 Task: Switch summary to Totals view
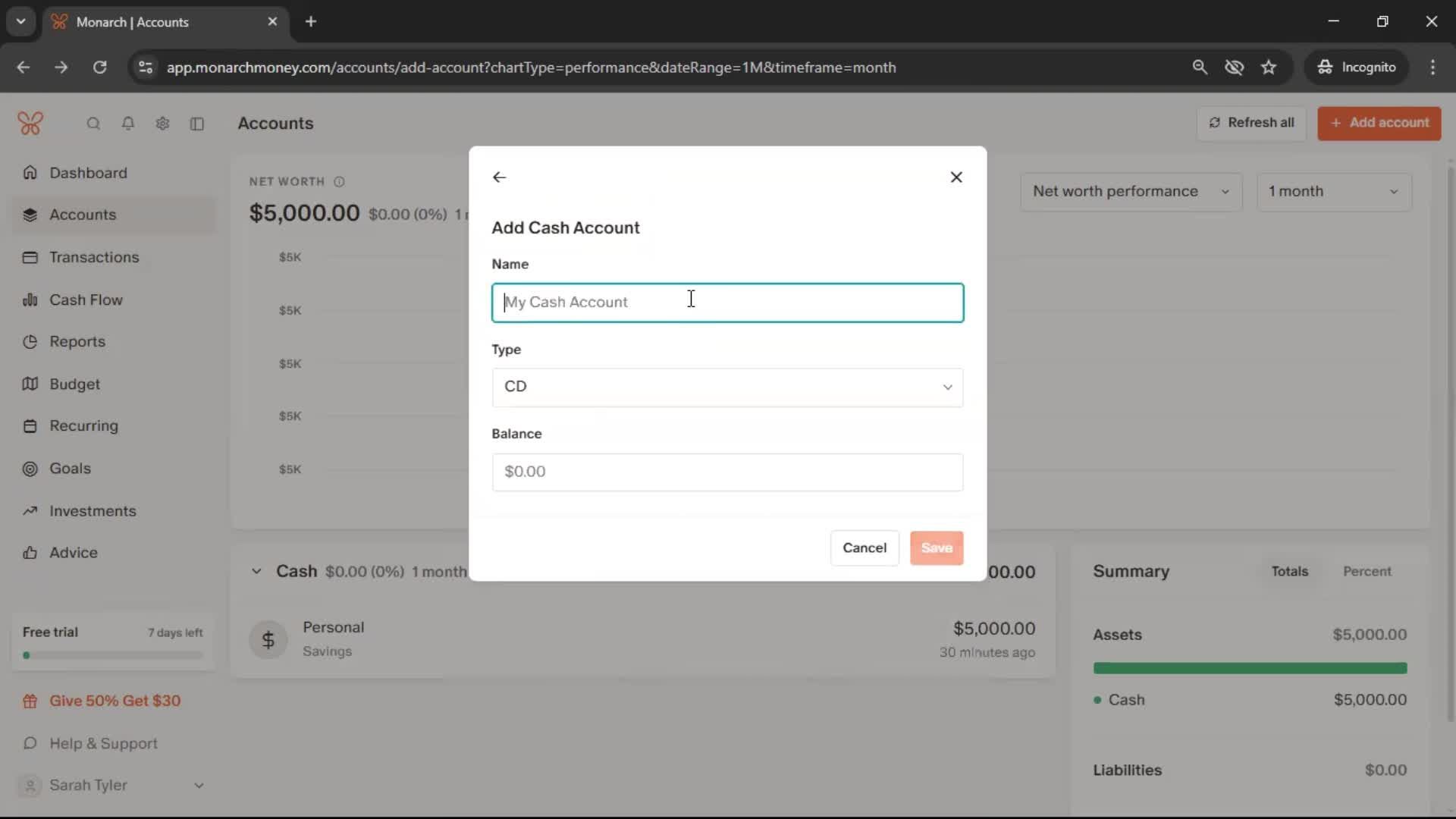tap(1289, 571)
